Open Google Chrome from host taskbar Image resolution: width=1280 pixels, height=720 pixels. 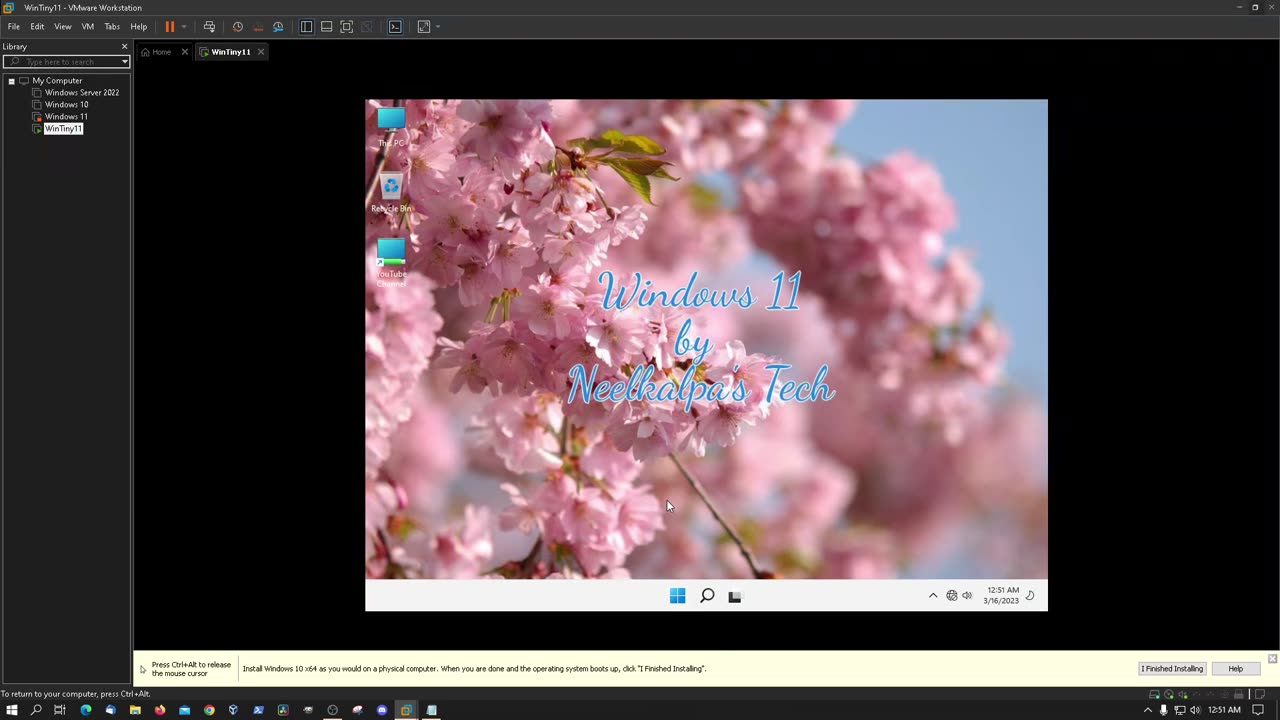point(209,710)
